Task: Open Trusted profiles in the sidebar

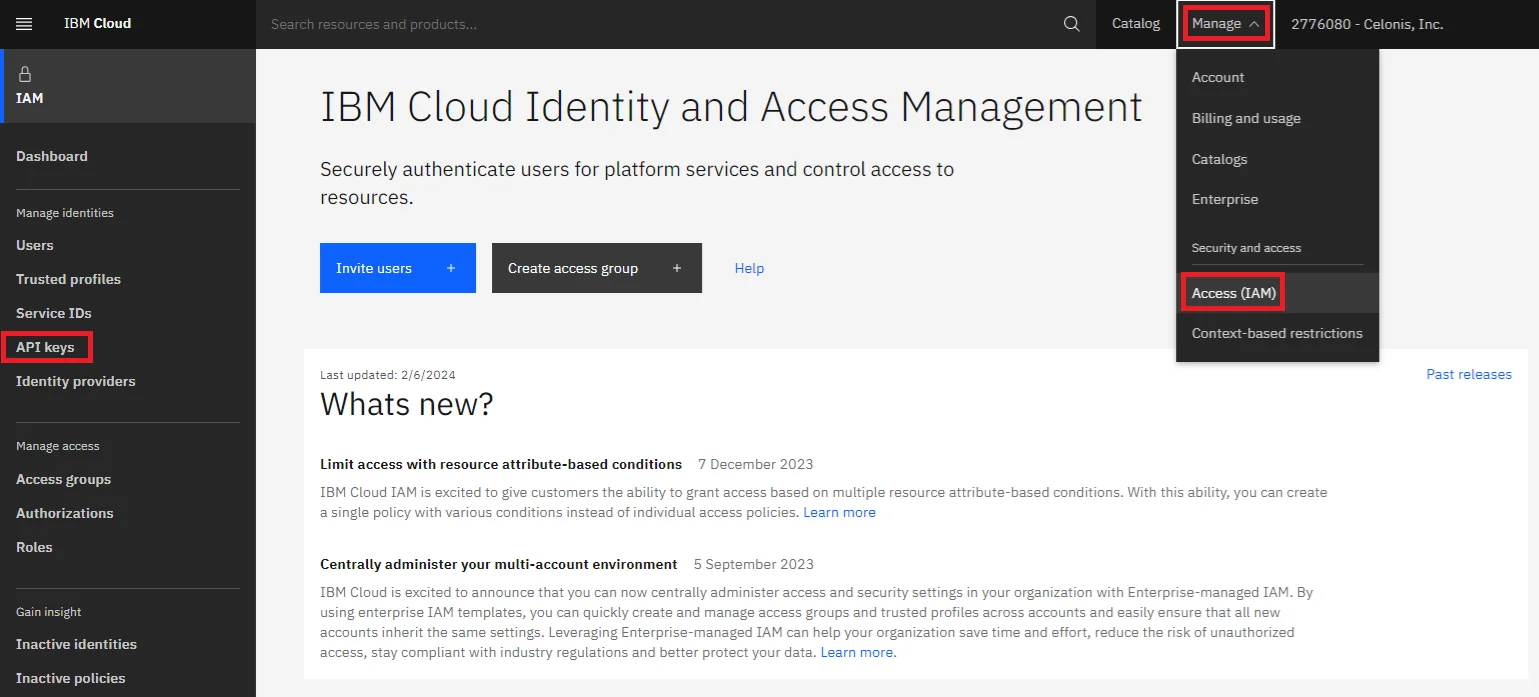Action: (68, 279)
